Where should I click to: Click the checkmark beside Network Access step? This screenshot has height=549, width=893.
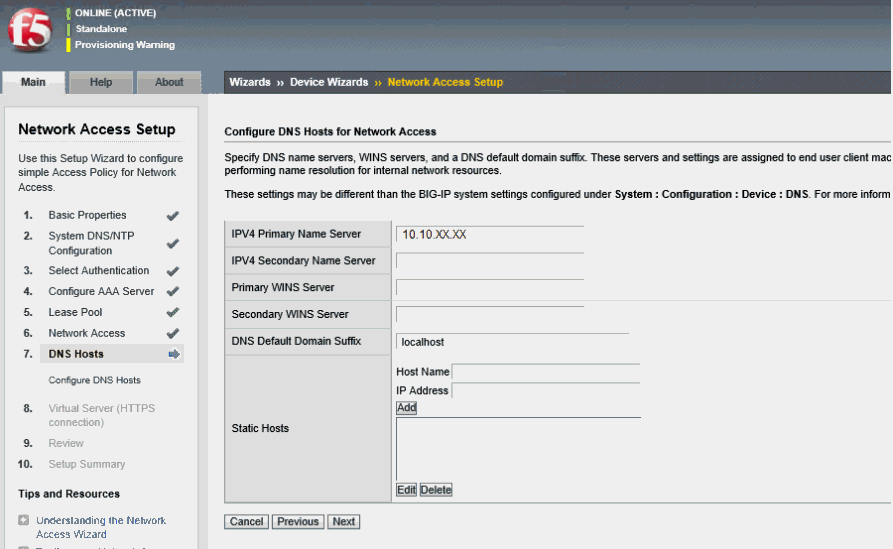point(172,334)
